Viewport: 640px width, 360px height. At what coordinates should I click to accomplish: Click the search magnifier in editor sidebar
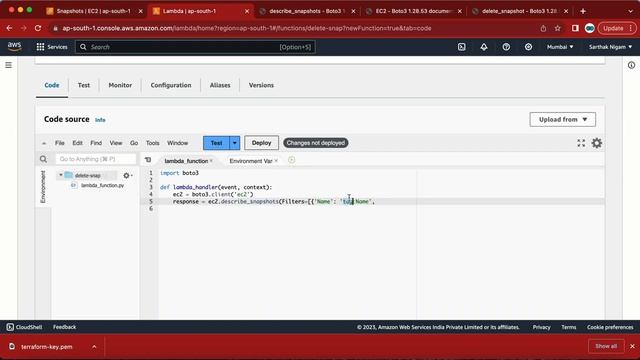coord(43,159)
